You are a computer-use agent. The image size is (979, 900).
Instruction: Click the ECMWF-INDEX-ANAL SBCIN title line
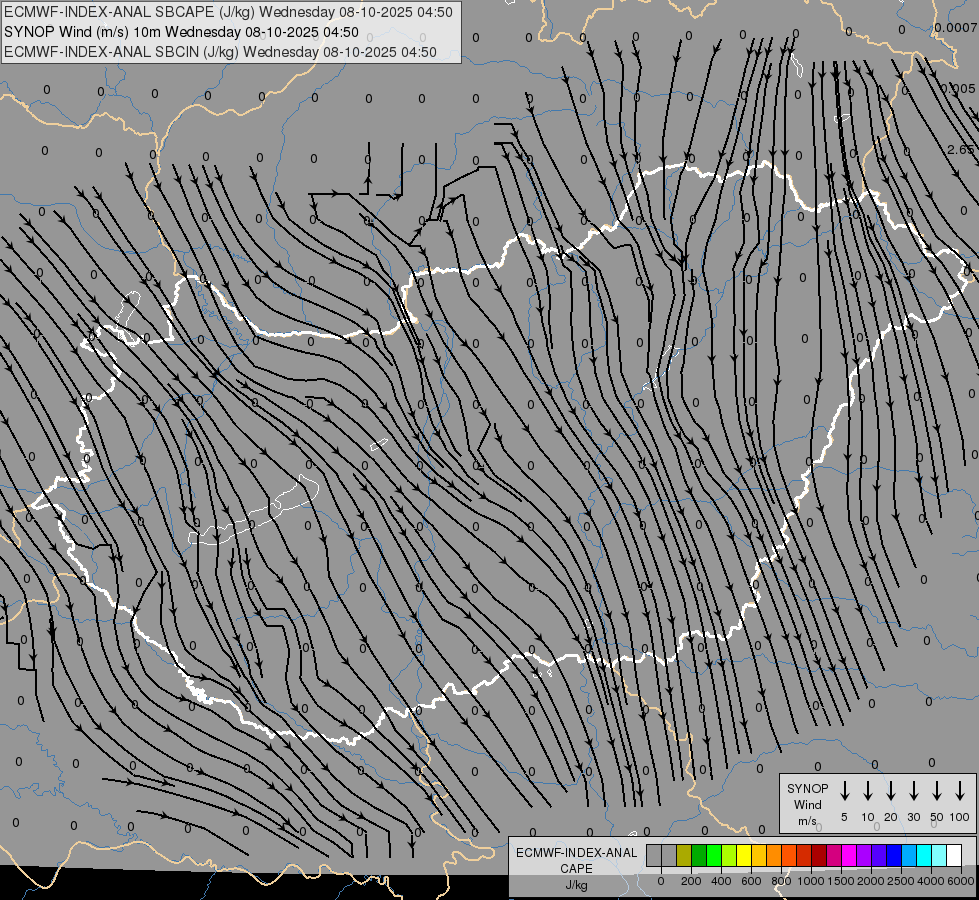click(220, 52)
